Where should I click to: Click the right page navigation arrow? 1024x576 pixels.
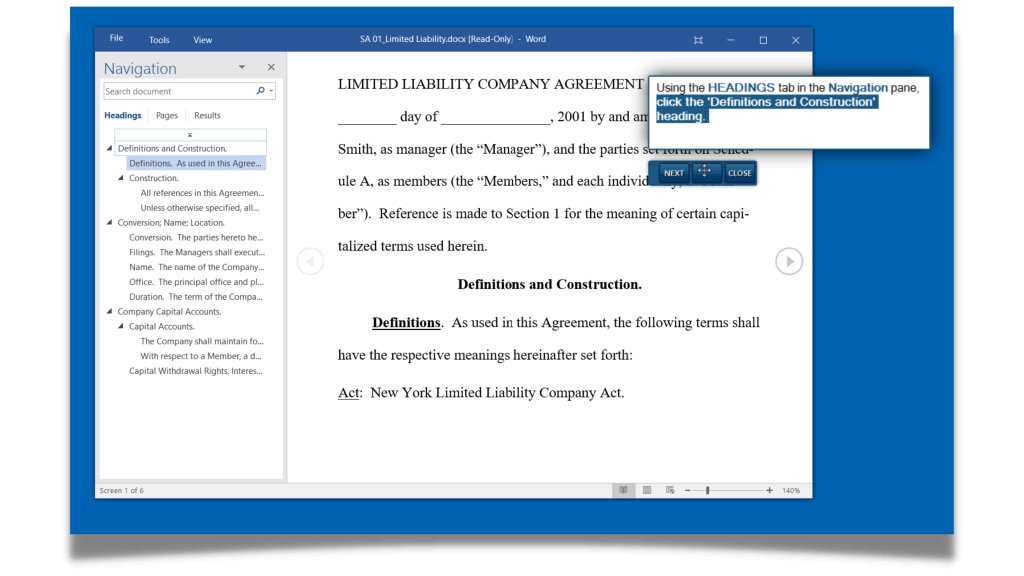789,261
